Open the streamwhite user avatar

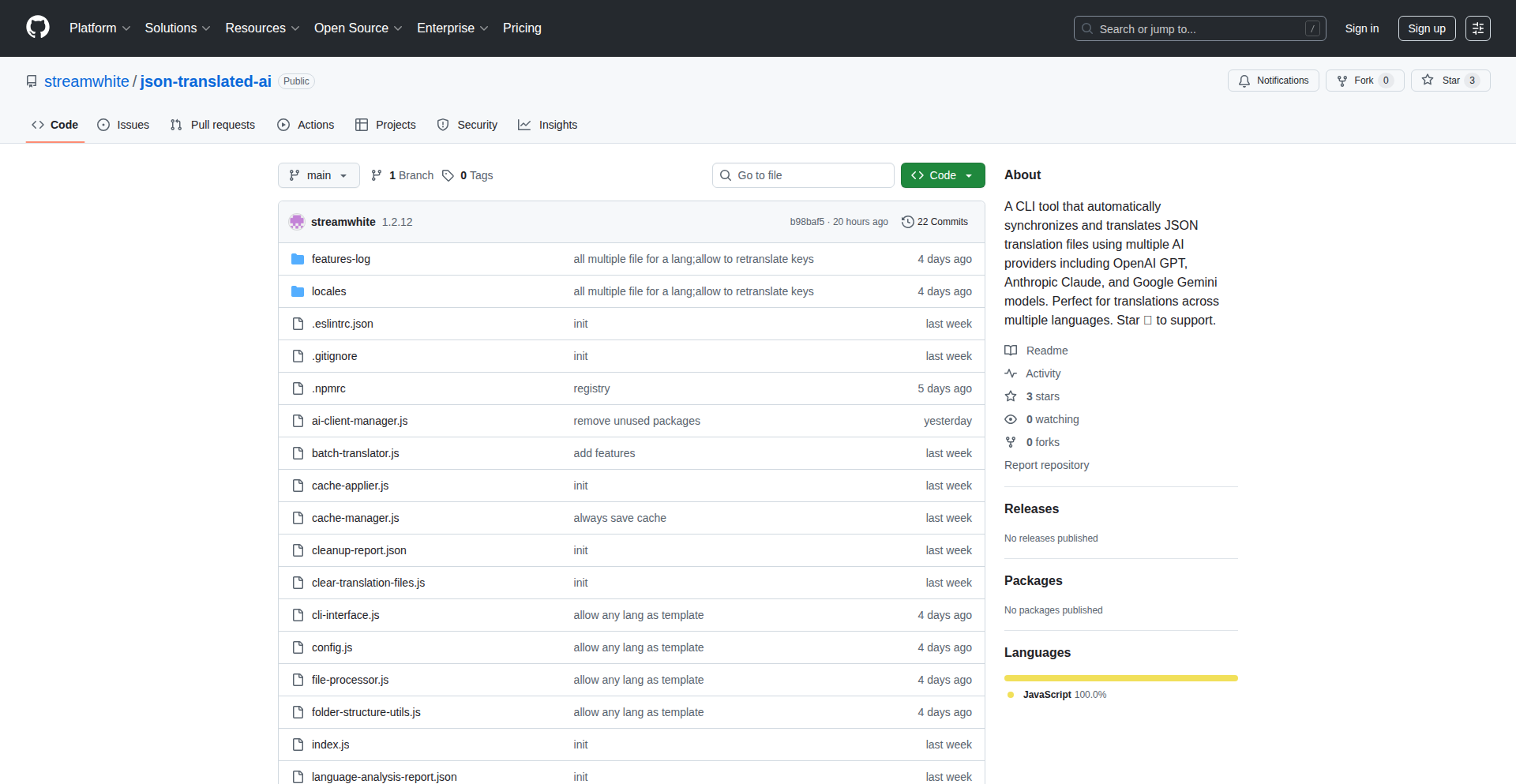tap(297, 222)
